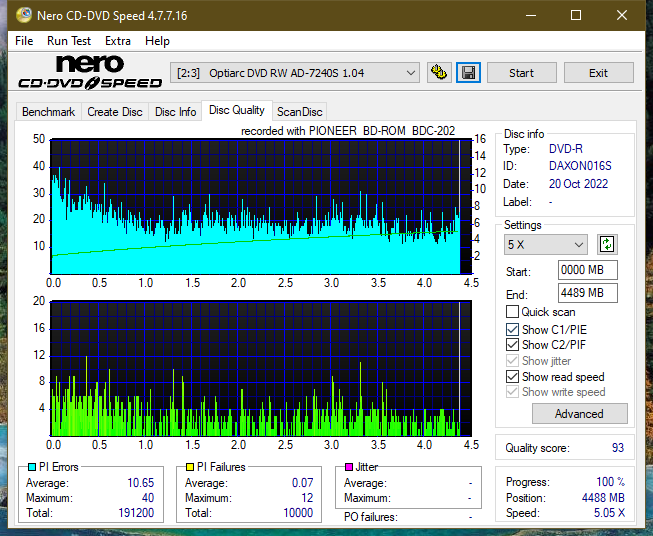The image size is (653, 536).
Task: Click the Start button
Action: tap(521, 73)
